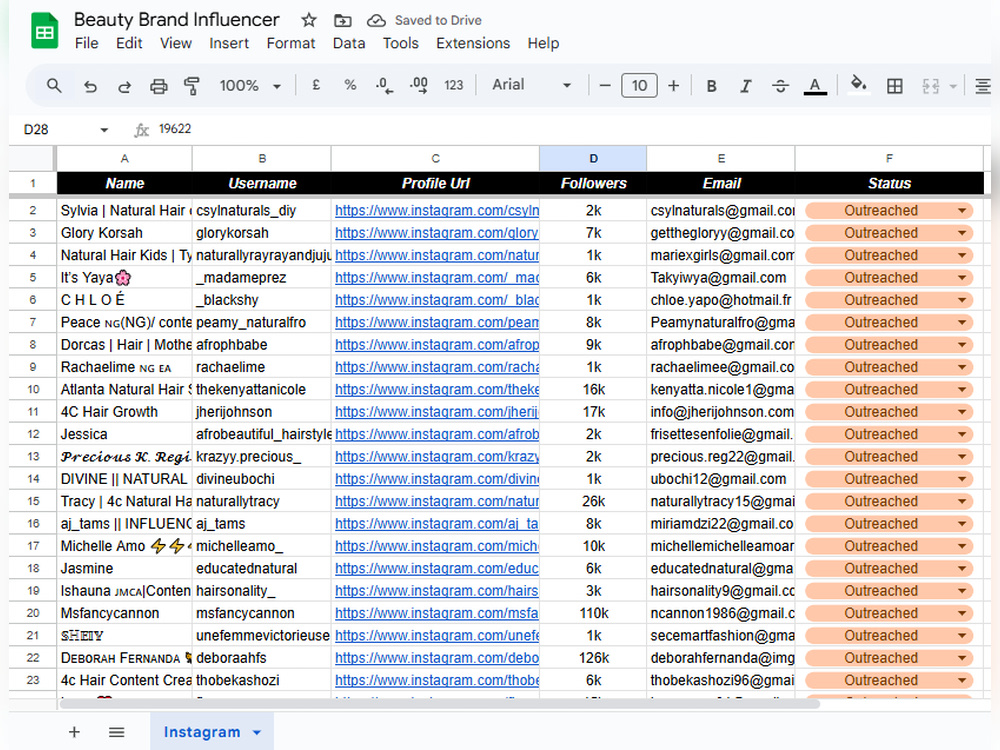Decrease decimal places

(x=385, y=85)
